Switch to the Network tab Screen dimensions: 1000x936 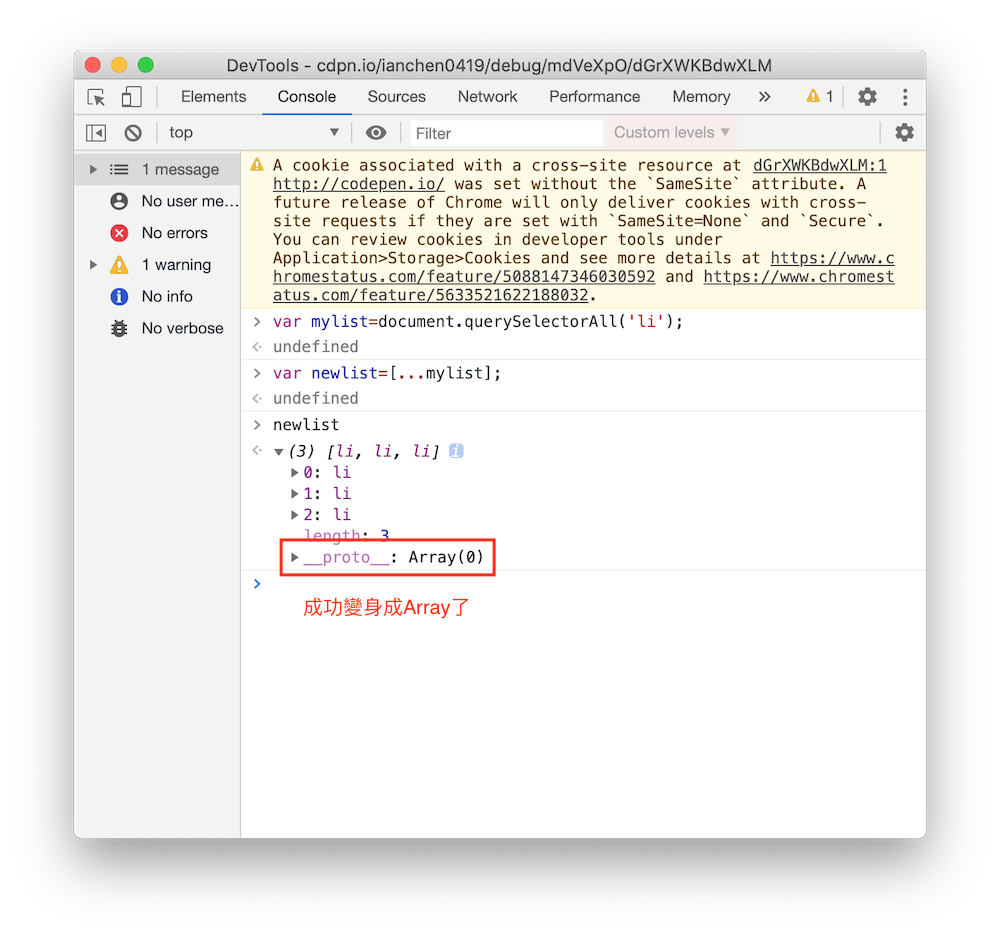[487, 97]
